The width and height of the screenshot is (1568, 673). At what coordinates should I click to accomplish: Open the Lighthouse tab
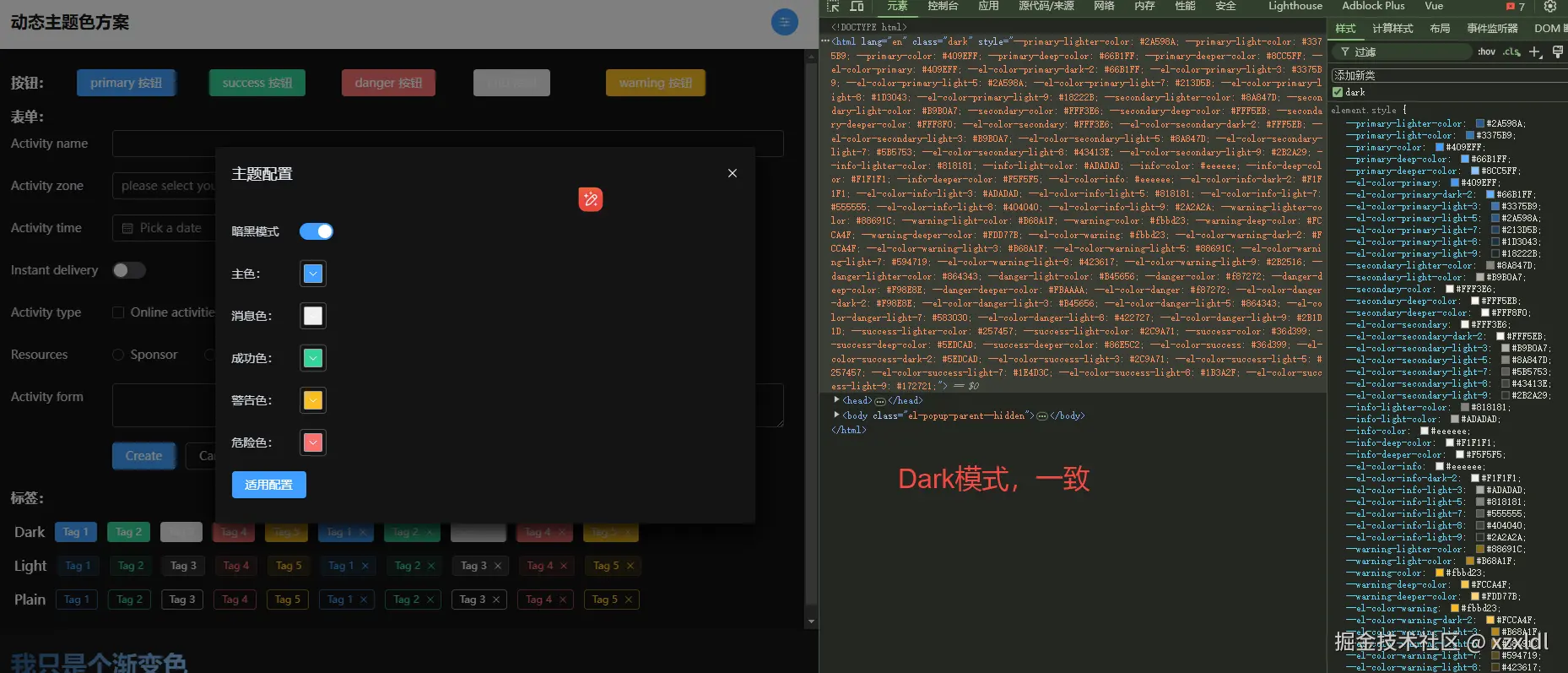(x=1295, y=6)
